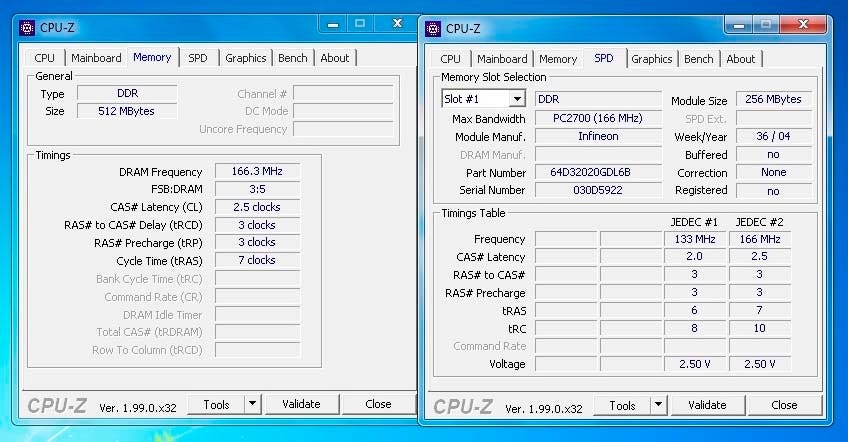Click JEDEC #2 frequency 166 MHz cell
The height and width of the screenshot is (442, 848).
(x=759, y=239)
